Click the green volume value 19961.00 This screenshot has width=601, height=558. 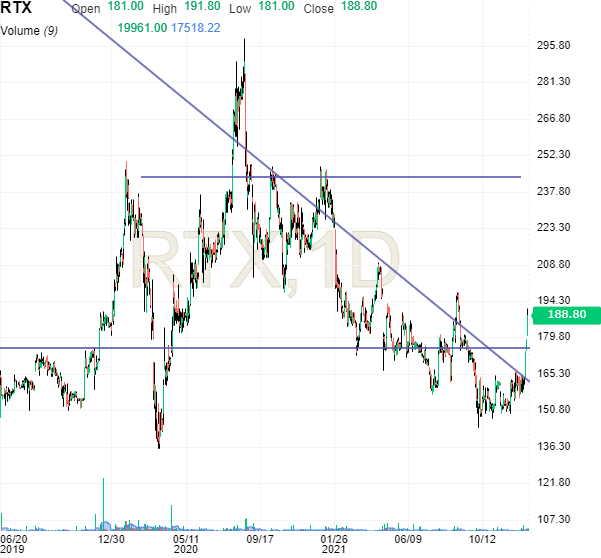point(141,29)
